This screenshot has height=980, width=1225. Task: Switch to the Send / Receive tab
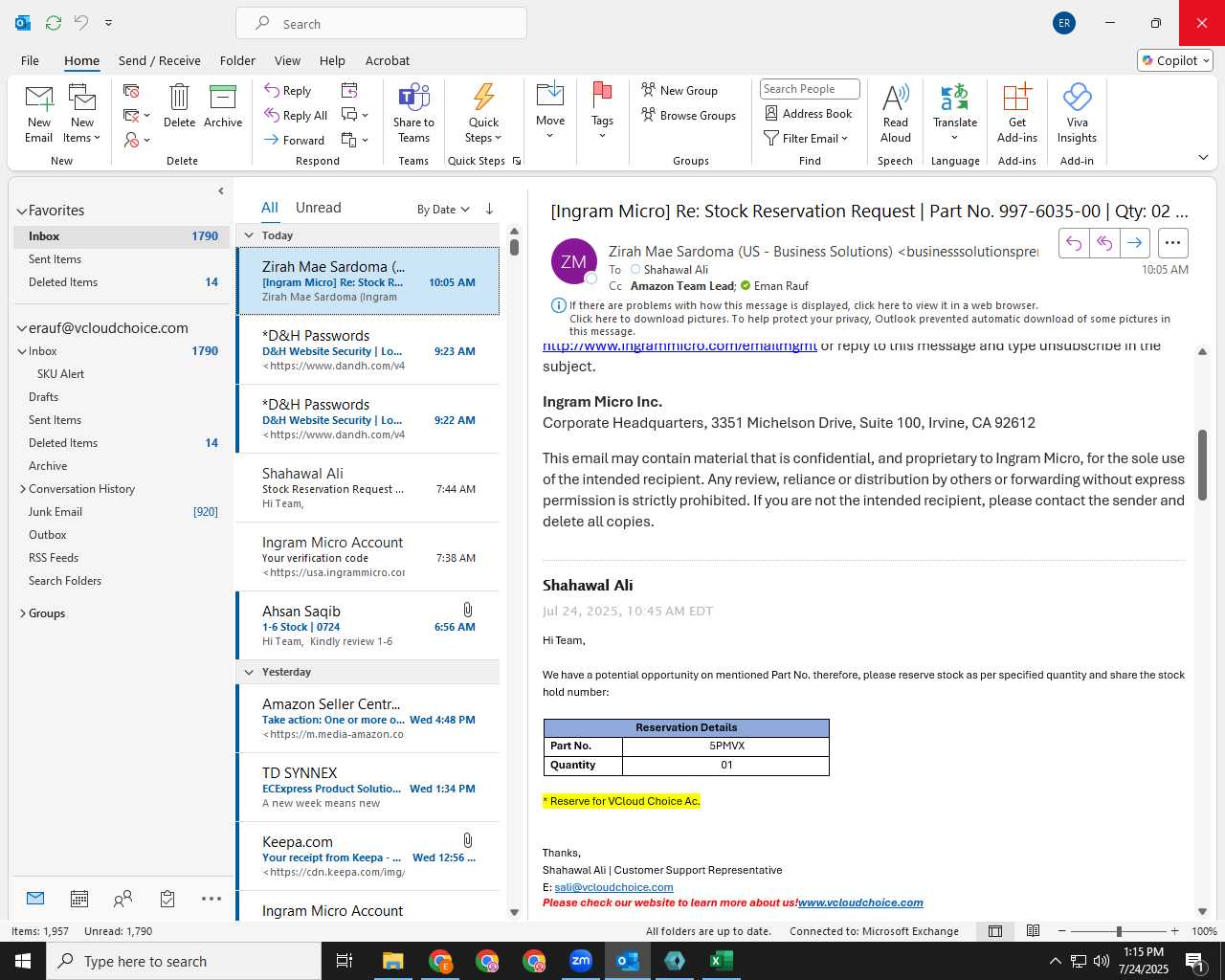coord(160,60)
